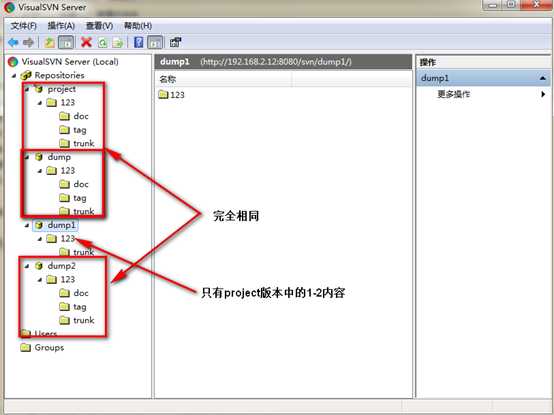Collapse the dump1 section in 操作 pane
Screen dimensions: 554x415
click(543, 78)
